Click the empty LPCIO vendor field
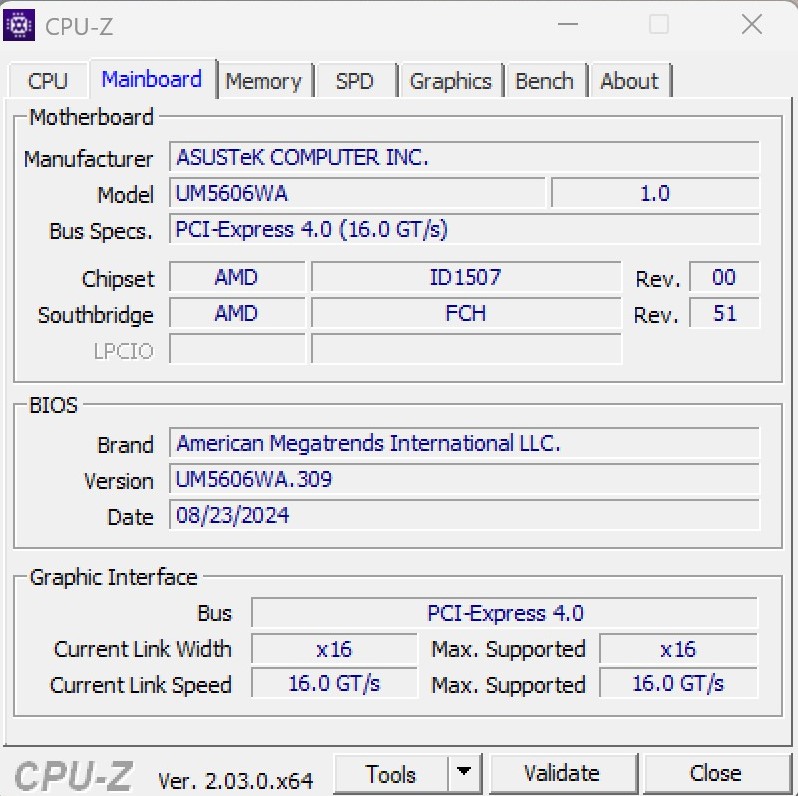Image resolution: width=798 pixels, height=796 pixels. tap(237, 349)
